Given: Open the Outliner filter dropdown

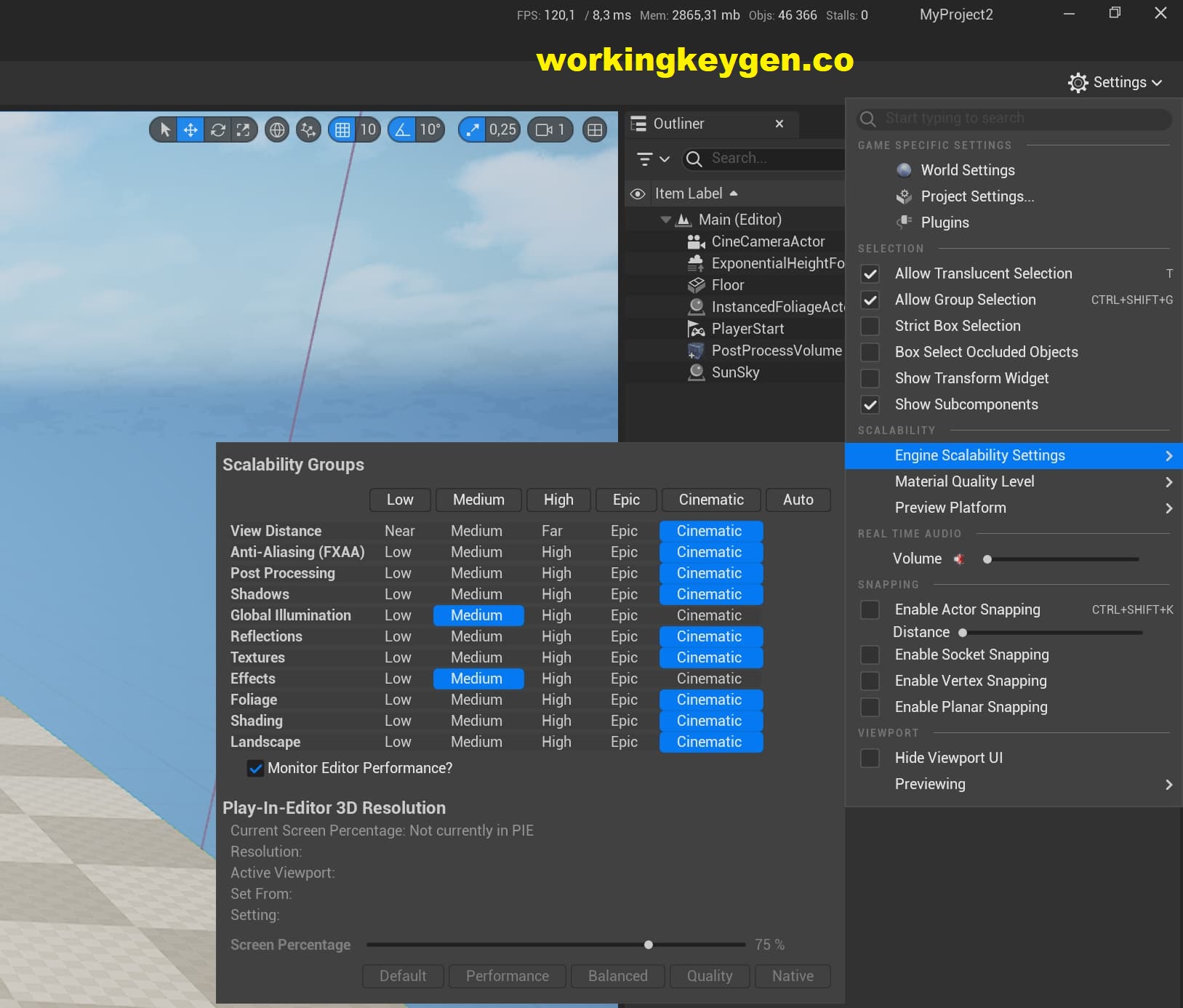Looking at the screenshot, I should click(x=652, y=159).
